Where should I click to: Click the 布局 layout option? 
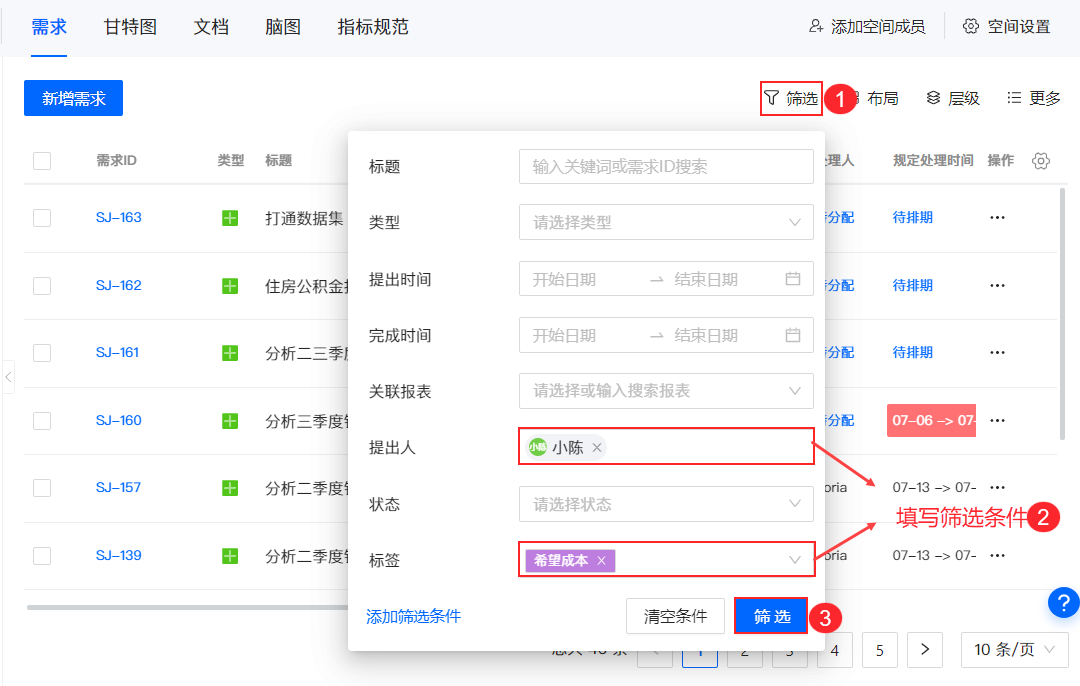tap(876, 98)
